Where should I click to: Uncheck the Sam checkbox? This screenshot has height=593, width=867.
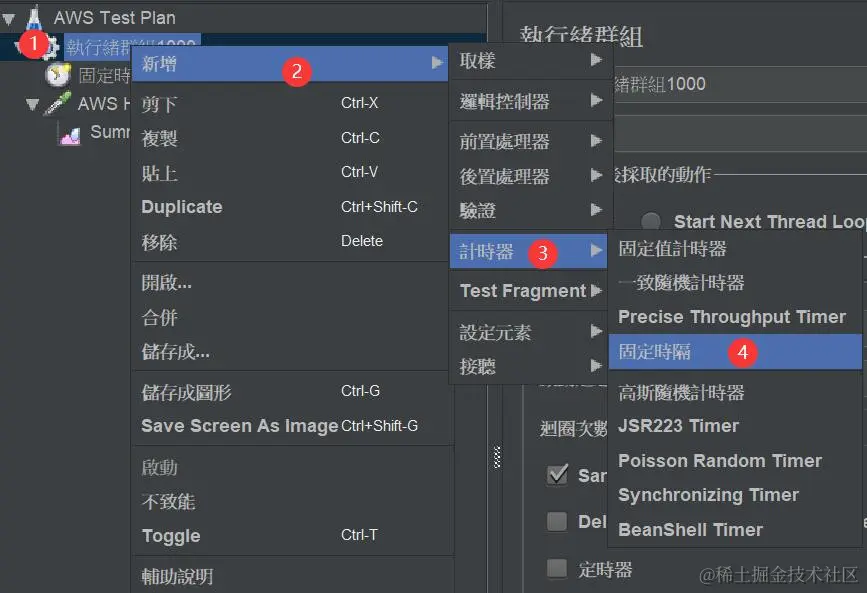tap(557, 476)
